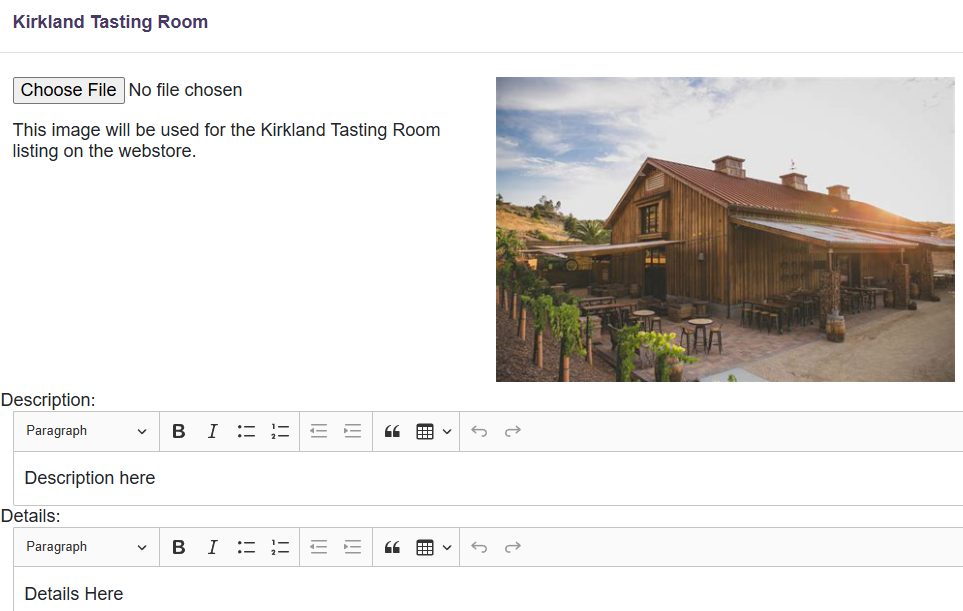Viewport: 963px width, 611px height.
Task: Toggle Bold in the Details editor toolbar
Action: click(x=179, y=547)
